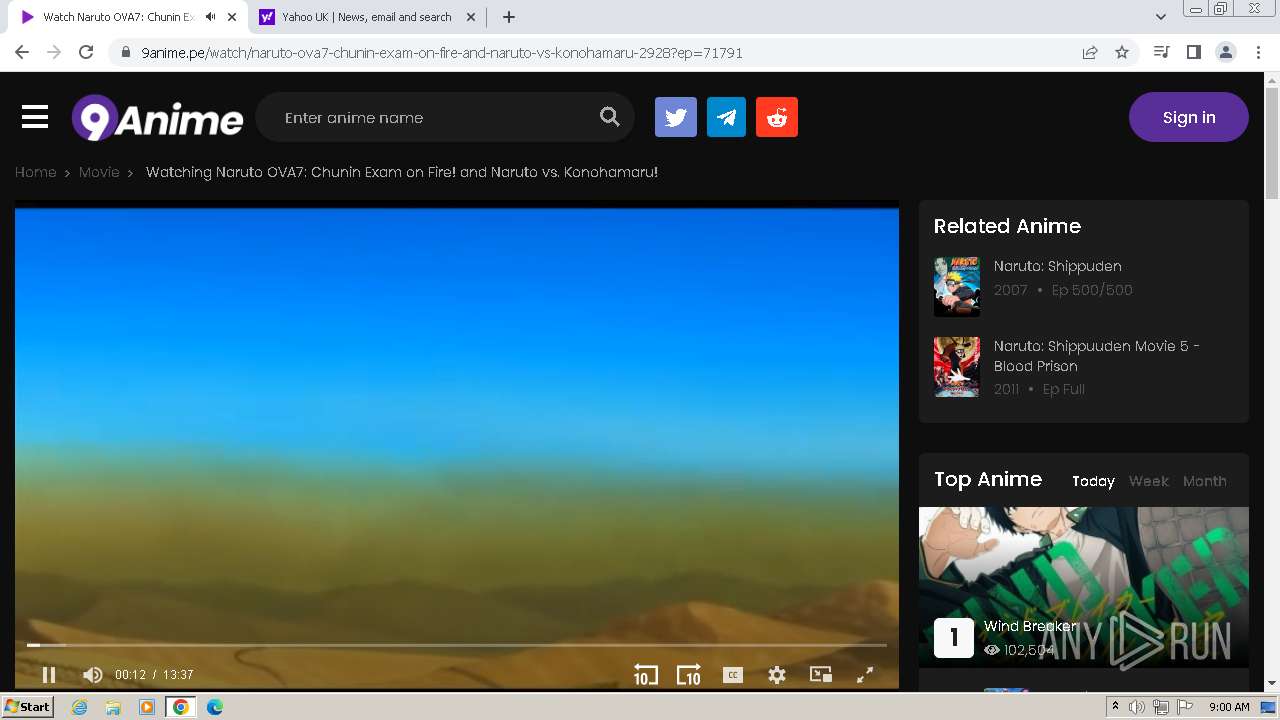Open Naruto Shippuuden Movie 5 Blood Prison
This screenshot has width=1280, height=720.
(1097, 356)
